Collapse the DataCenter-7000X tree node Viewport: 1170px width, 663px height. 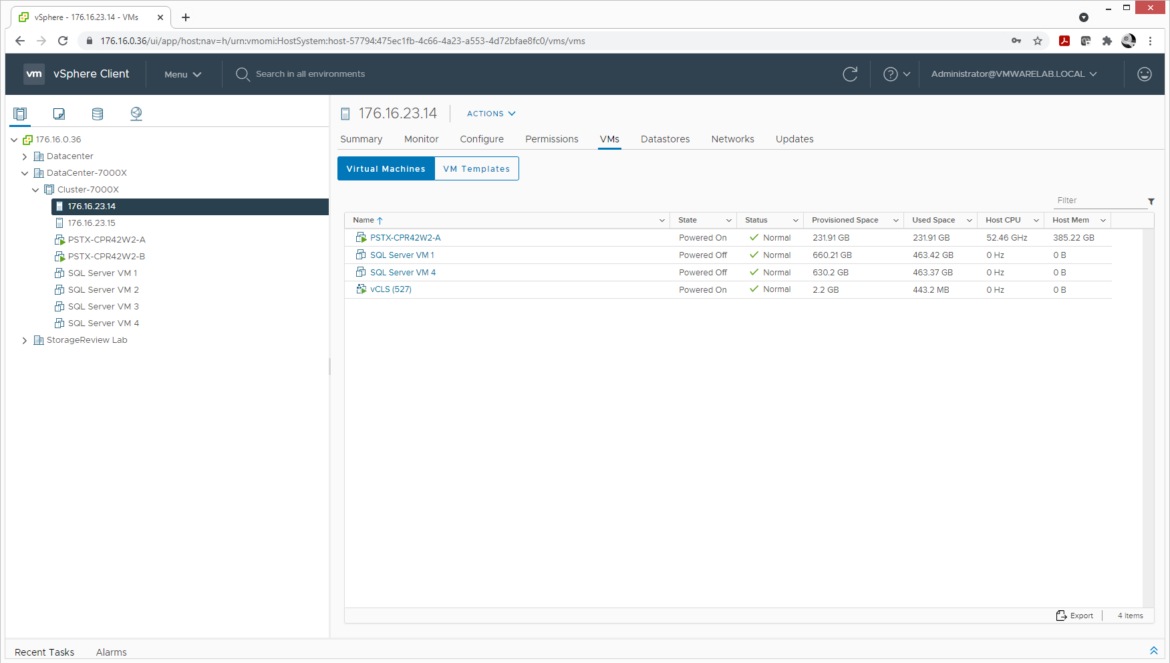point(25,173)
